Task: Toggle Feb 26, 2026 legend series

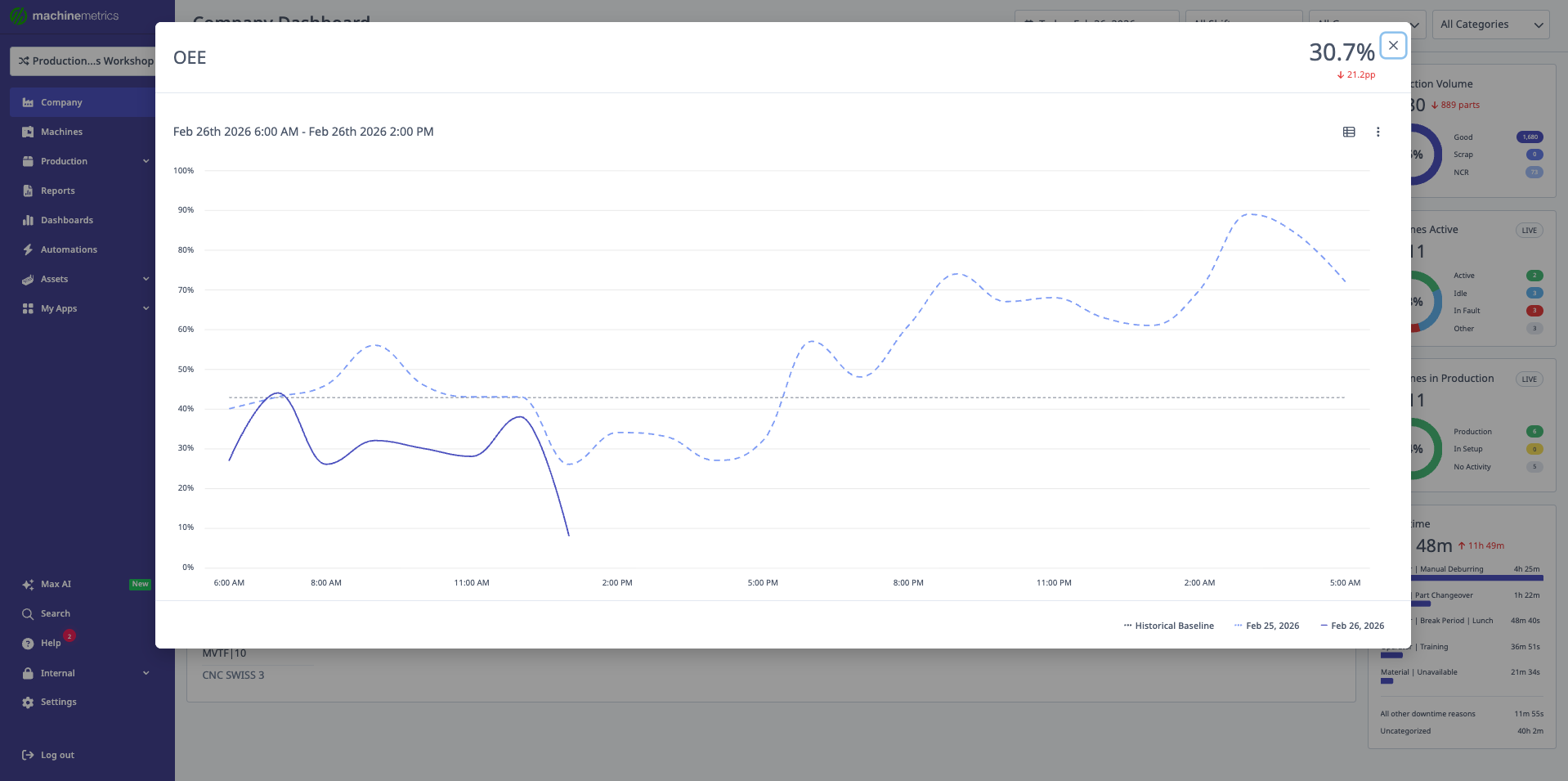Action: click(x=1353, y=626)
